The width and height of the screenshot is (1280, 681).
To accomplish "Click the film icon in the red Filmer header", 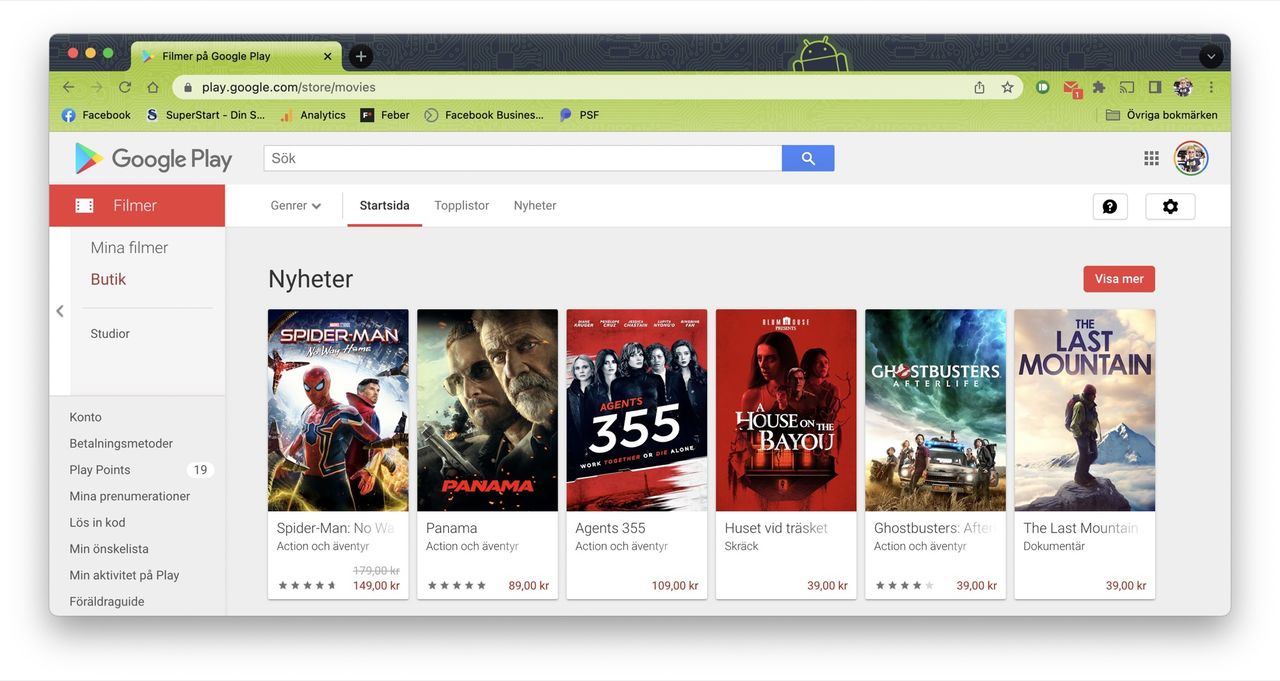I will point(84,205).
